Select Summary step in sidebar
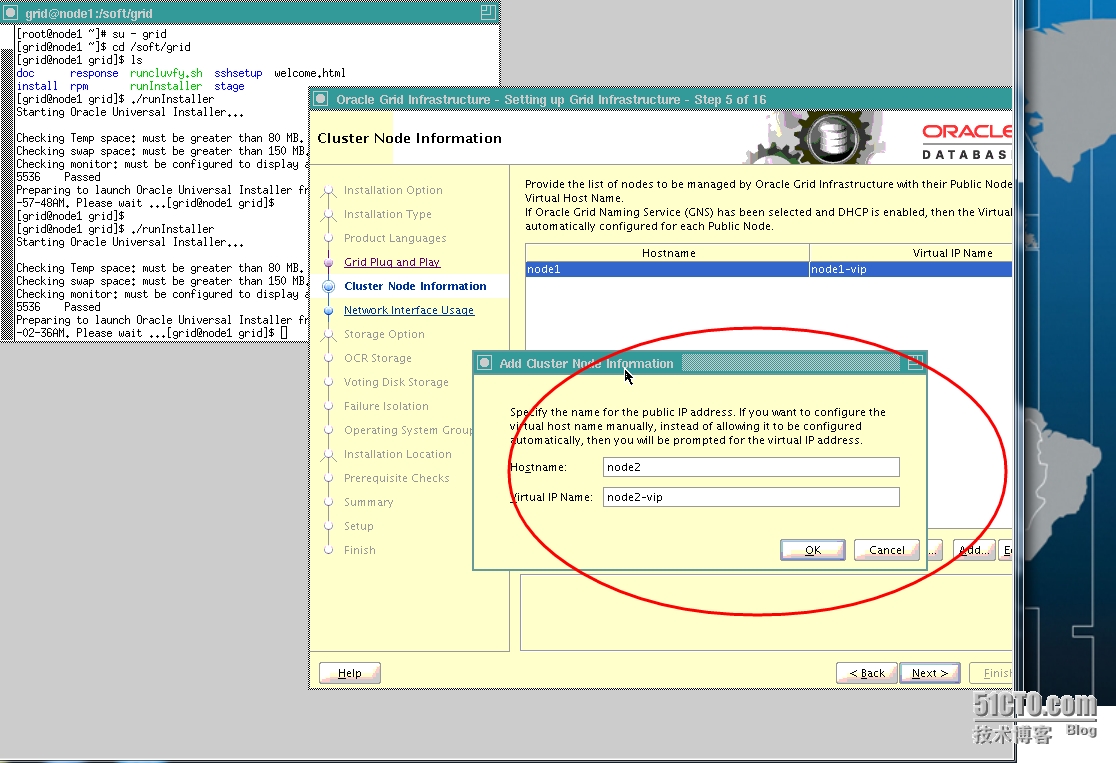Viewport: 1116px width, 763px height. click(x=368, y=502)
